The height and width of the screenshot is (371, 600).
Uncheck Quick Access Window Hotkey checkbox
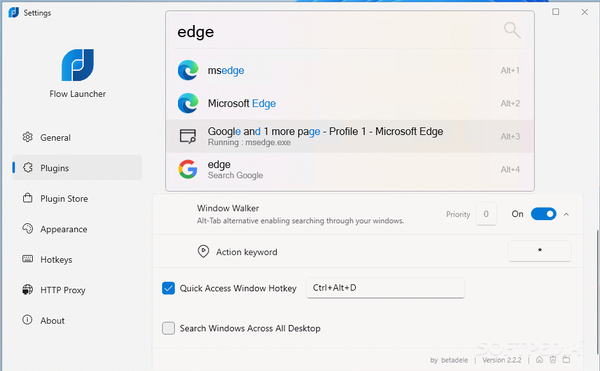tap(168, 288)
